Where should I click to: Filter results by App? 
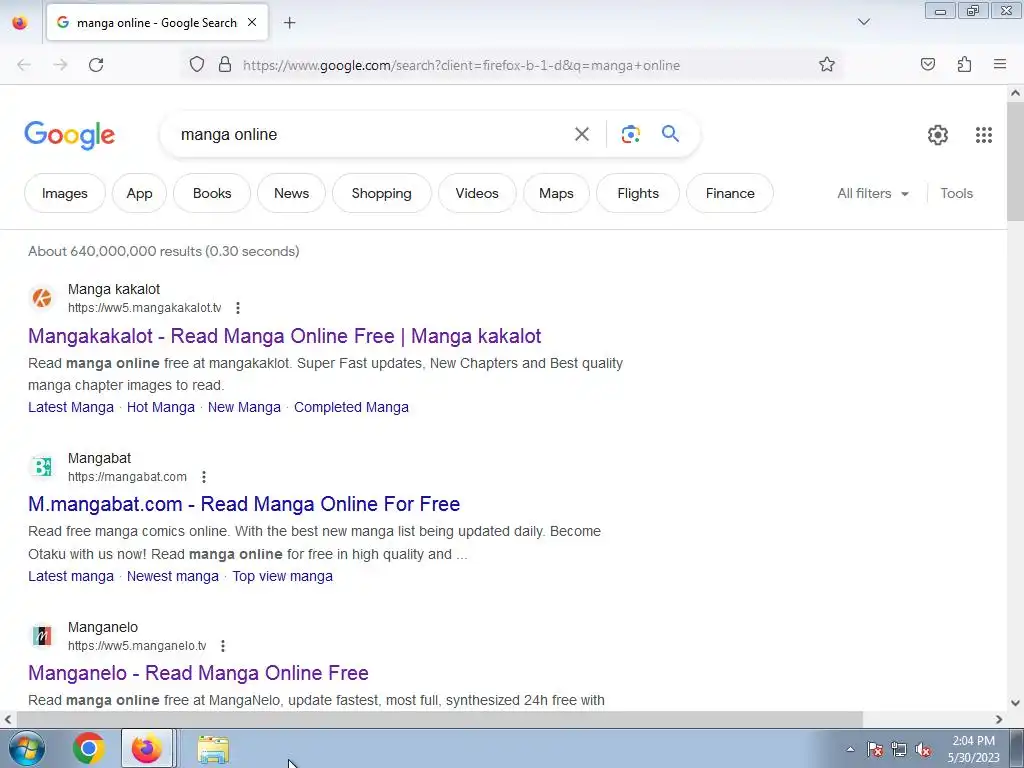(139, 193)
